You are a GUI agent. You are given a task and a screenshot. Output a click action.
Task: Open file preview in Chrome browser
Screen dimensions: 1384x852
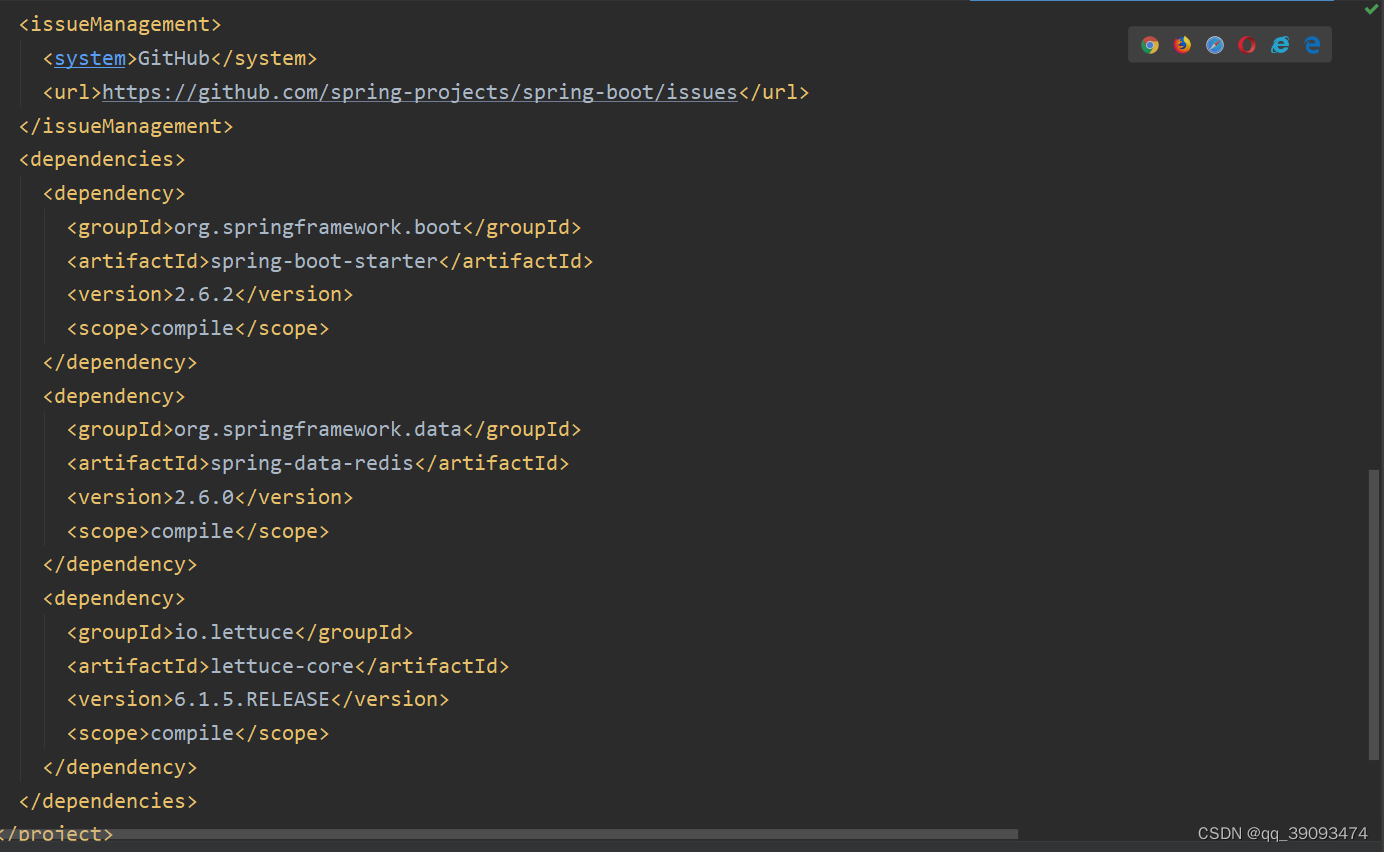(1150, 45)
